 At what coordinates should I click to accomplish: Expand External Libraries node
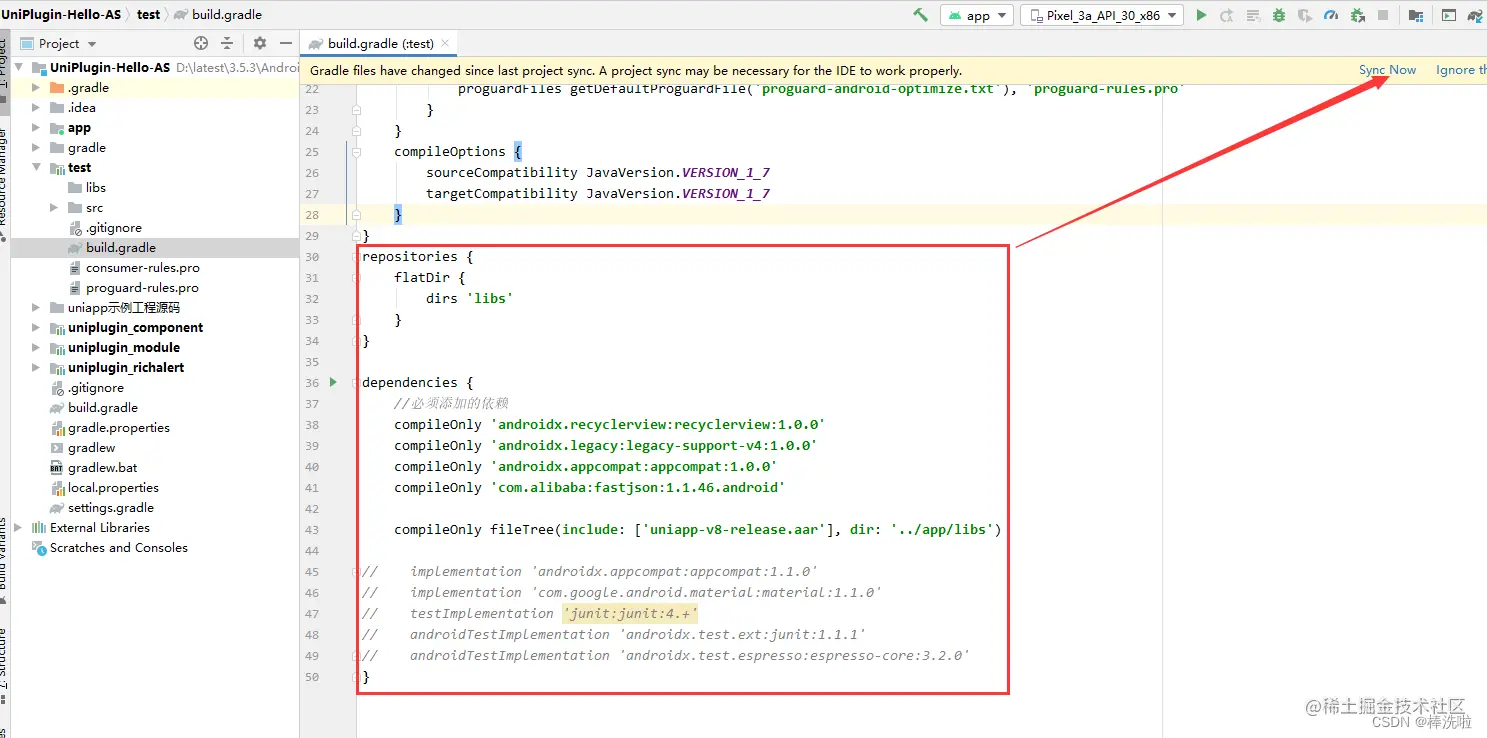point(19,528)
